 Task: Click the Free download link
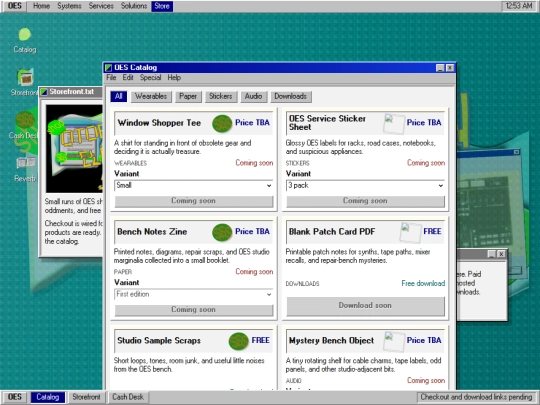point(423,283)
